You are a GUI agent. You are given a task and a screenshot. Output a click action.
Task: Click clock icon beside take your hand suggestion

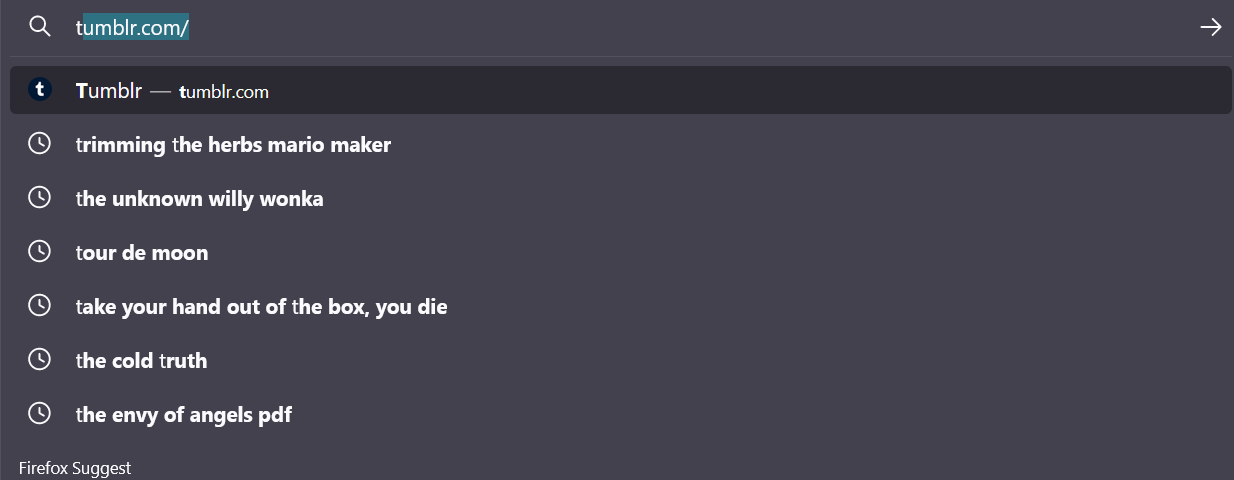coord(39,306)
